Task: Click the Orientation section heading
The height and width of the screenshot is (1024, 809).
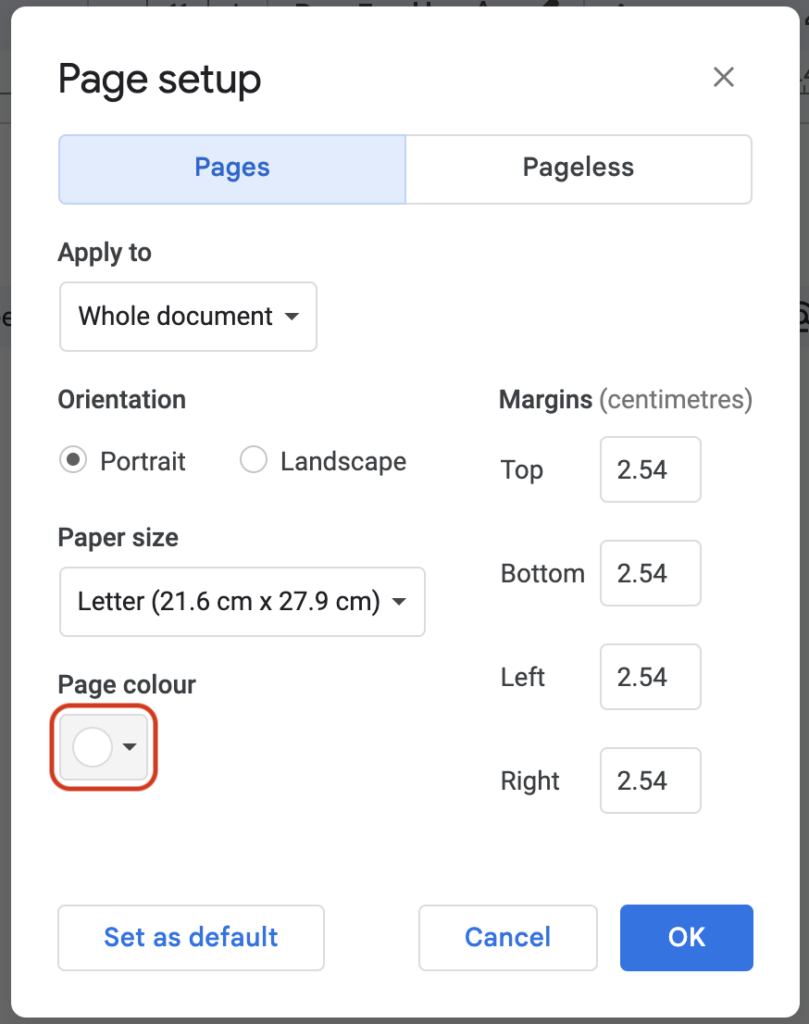Action: (x=121, y=399)
